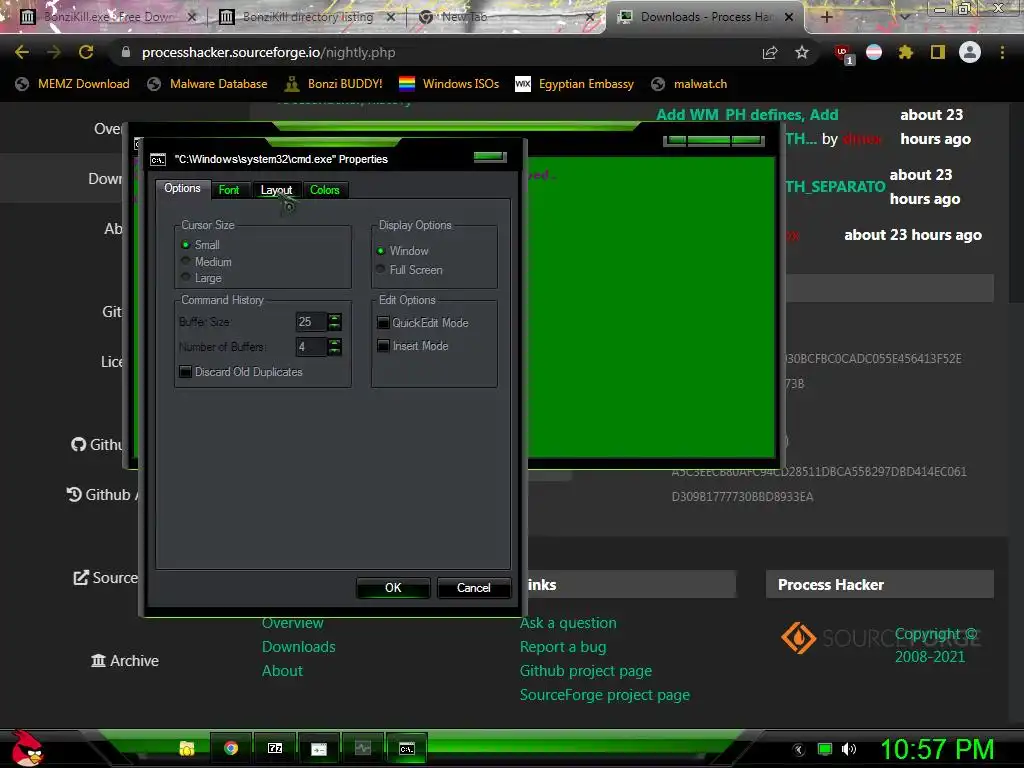Follow the Ask a question link

pyautogui.click(x=568, y=623)
